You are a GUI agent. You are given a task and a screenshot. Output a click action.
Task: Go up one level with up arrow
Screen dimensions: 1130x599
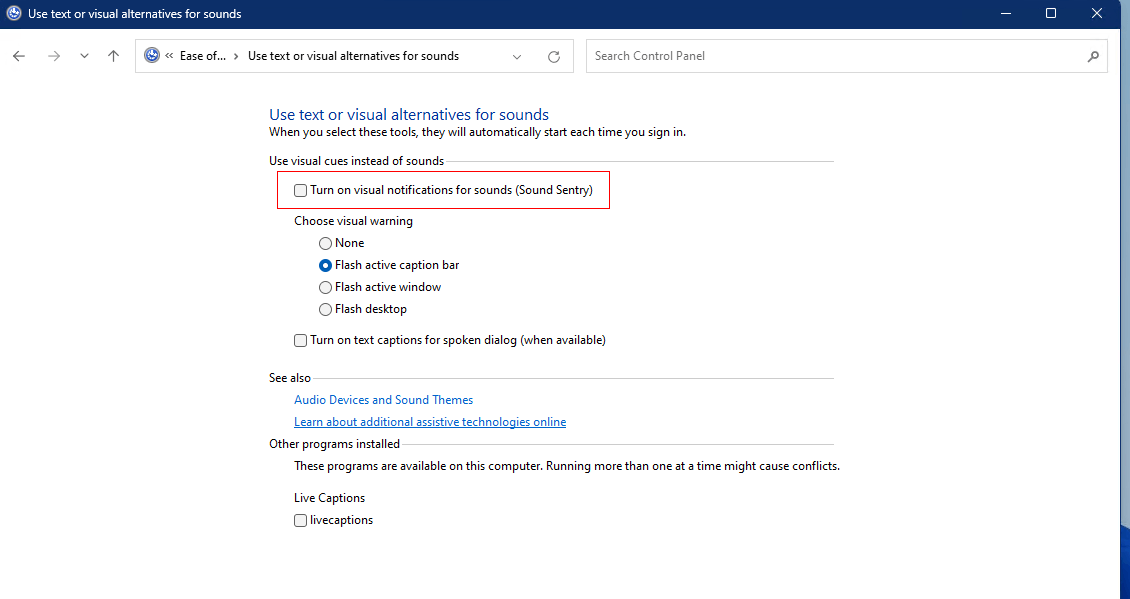click(113, 56)
